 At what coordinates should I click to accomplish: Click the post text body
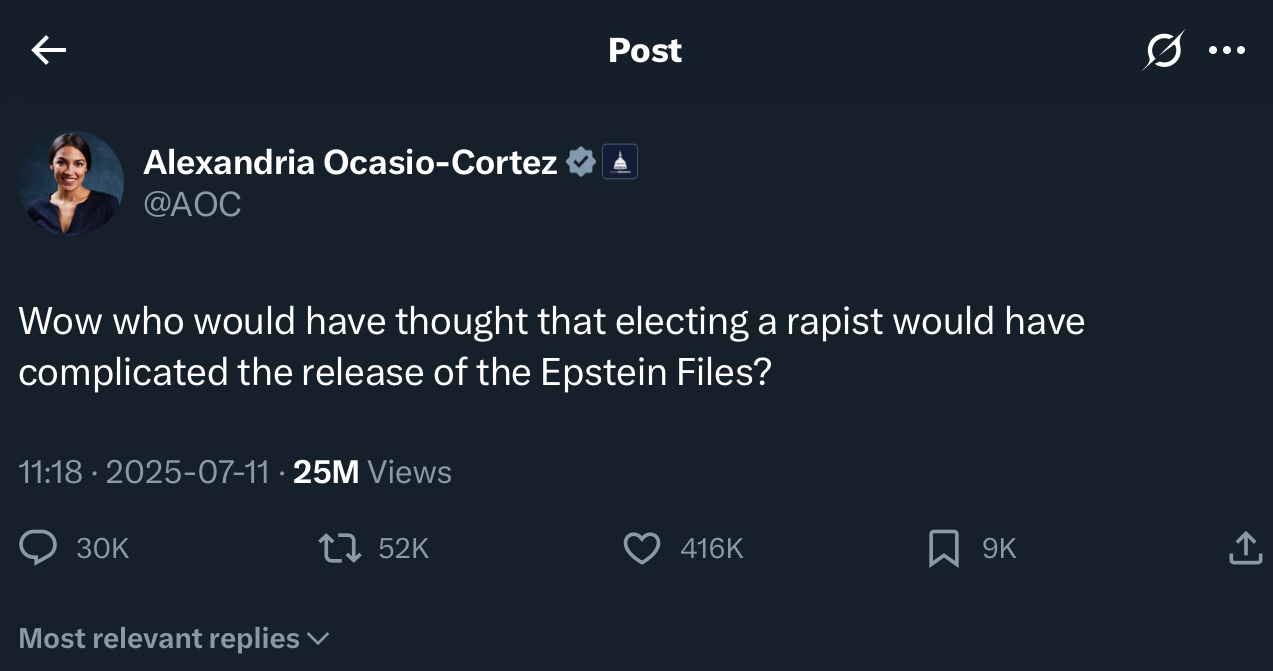pos(552,347)
